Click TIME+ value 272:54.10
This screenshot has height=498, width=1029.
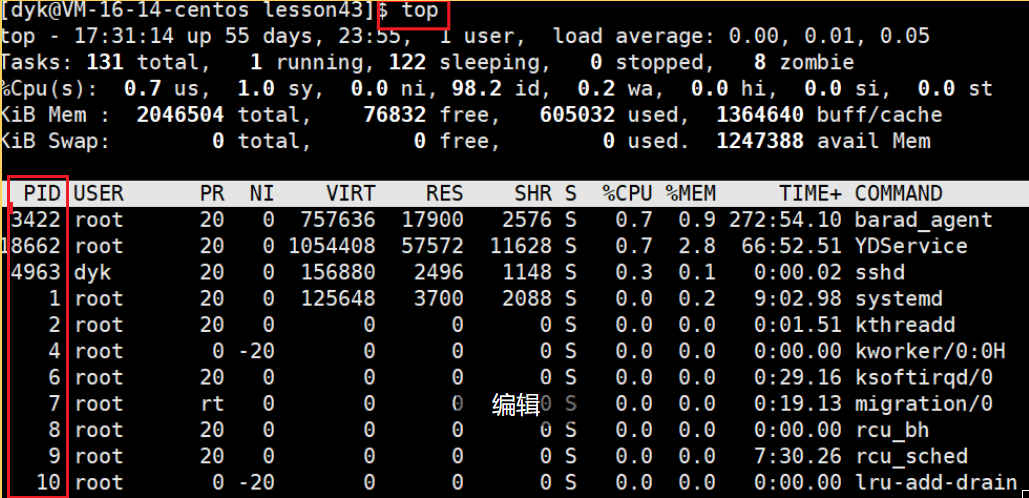pos(785,219)
